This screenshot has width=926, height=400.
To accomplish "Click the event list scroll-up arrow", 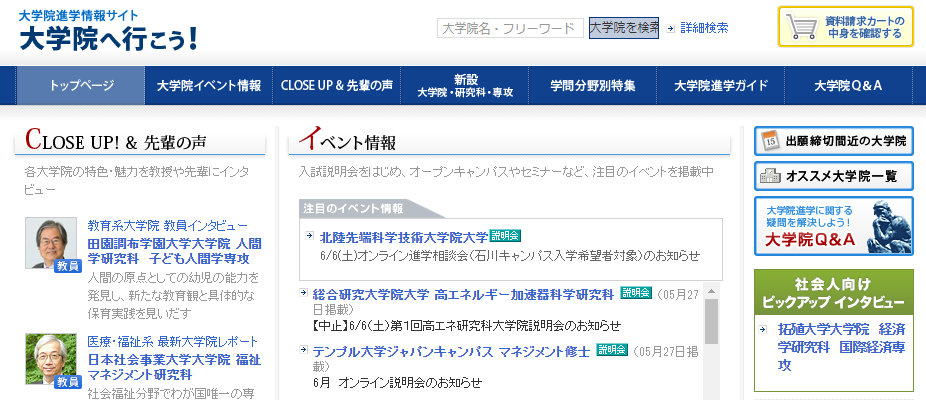I will [x=711, y=291].
